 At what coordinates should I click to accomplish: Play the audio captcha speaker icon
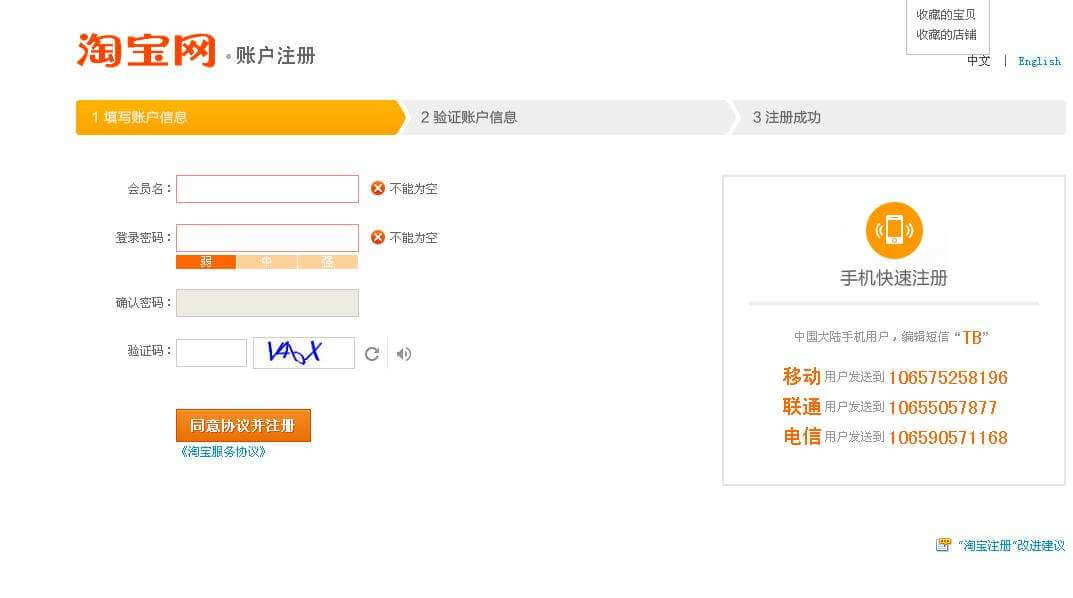pyautogui.click(x=404, y=354)
